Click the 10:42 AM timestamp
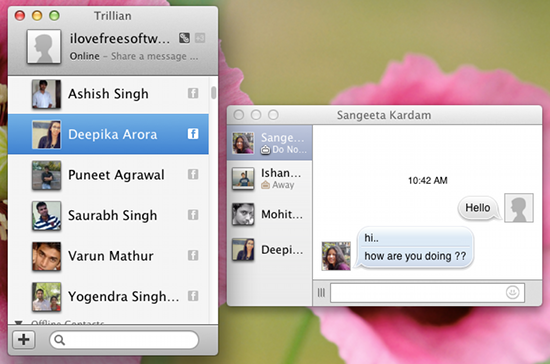550x364 pixels. [x=428, y=181]
